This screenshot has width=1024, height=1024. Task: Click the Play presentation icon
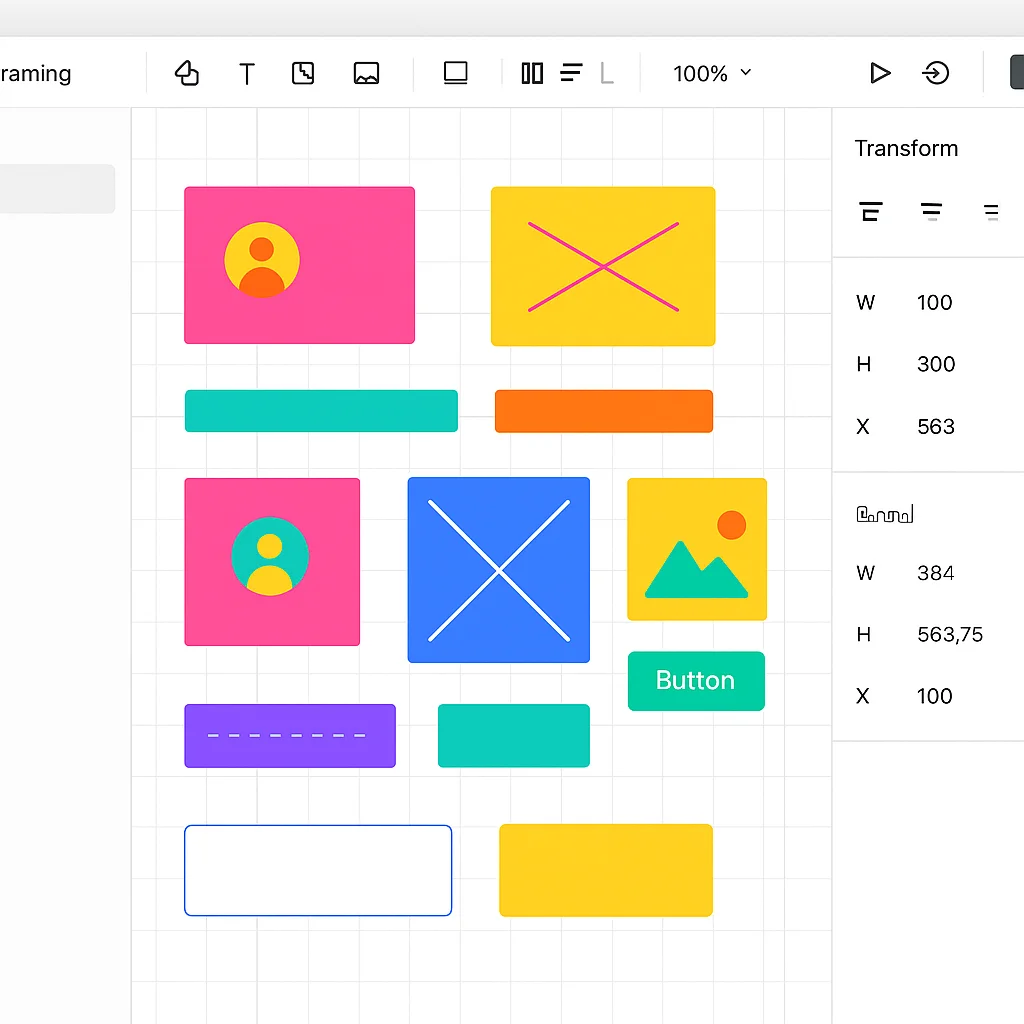[x=880, y=73]
